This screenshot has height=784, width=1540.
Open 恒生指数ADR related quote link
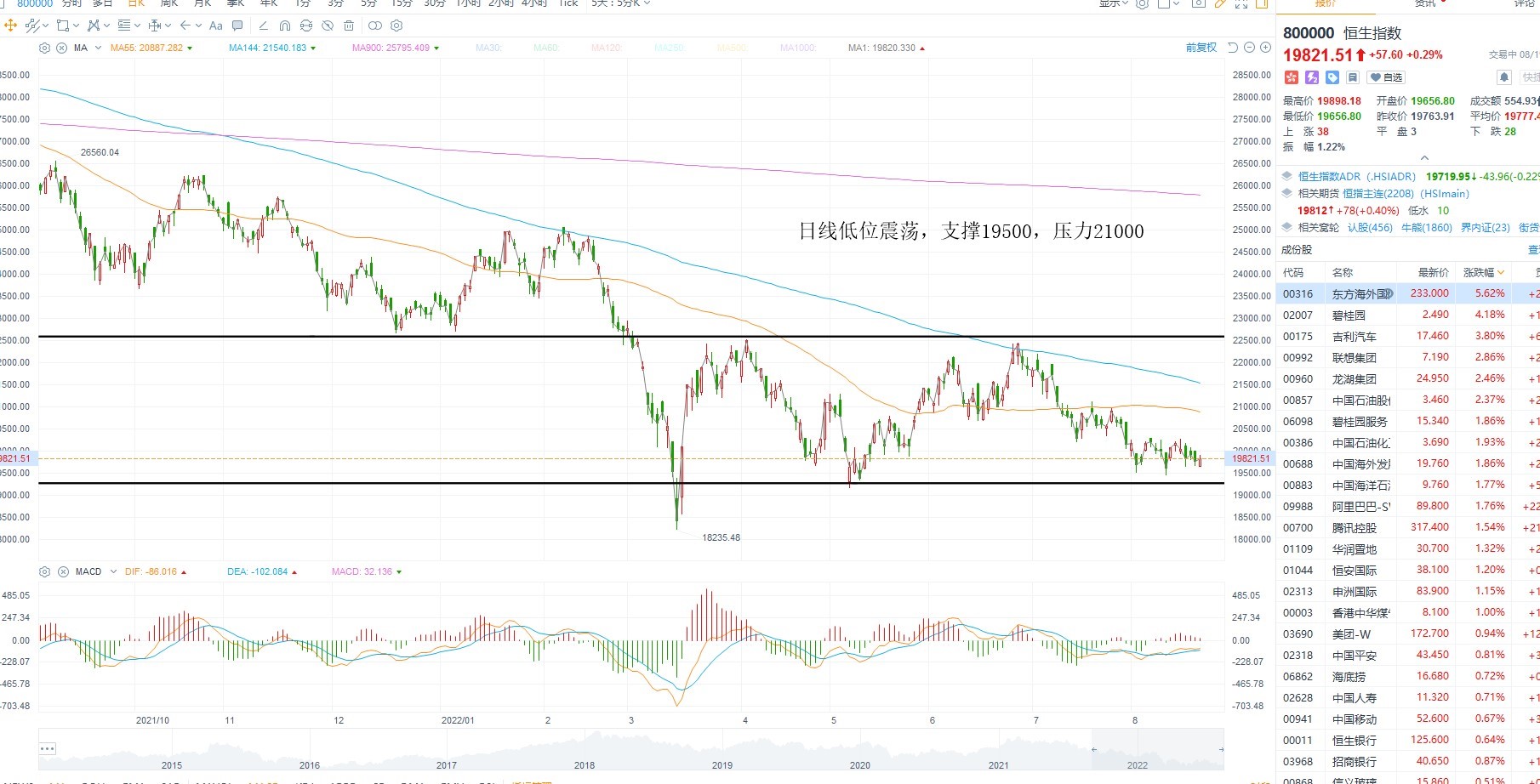[1357, 177]
